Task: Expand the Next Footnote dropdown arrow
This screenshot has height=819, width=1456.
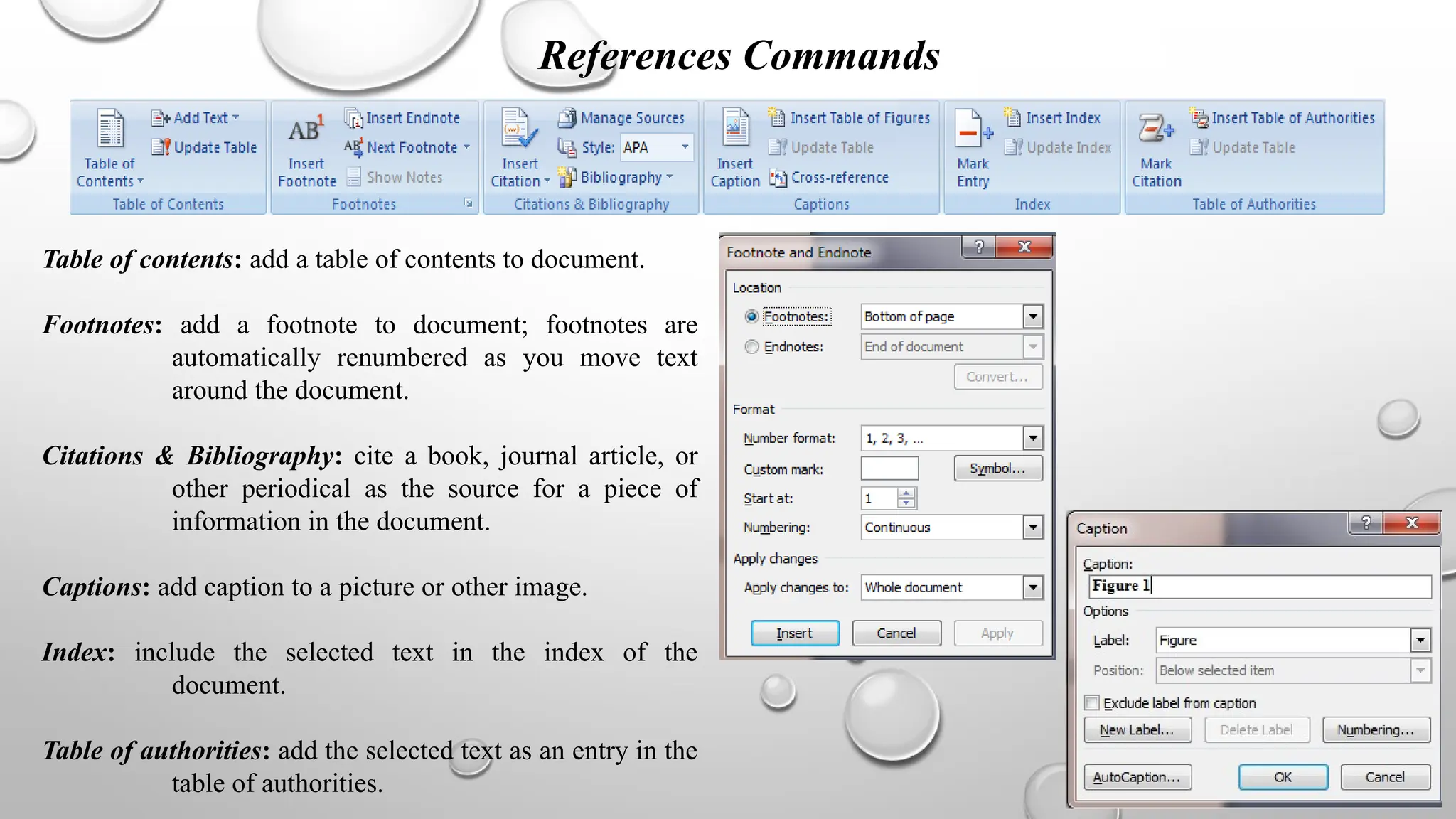Action: [466, 147]
